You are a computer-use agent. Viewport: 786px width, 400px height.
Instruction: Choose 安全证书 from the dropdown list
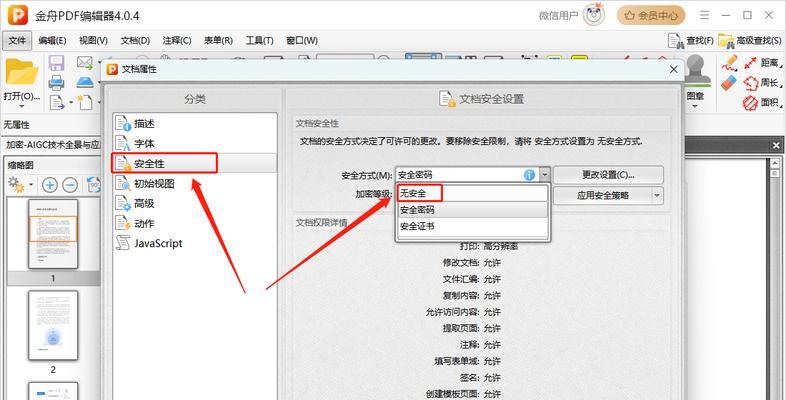472,226
